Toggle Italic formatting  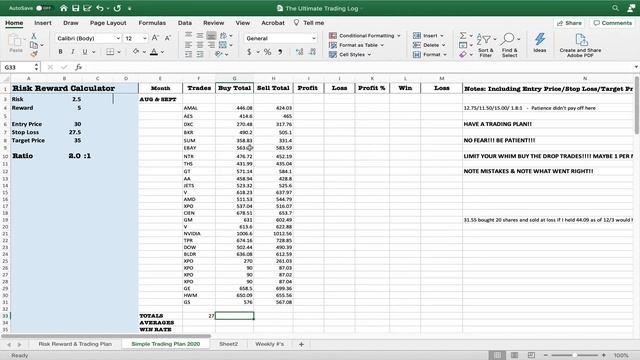tap(73, 52)
